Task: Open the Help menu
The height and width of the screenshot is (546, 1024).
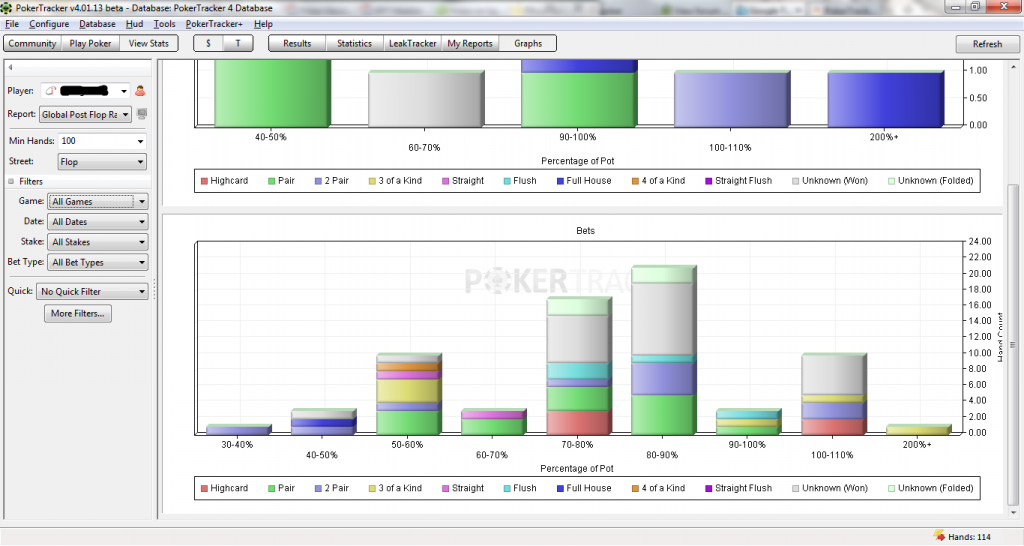Action: (x=263, y=24)
